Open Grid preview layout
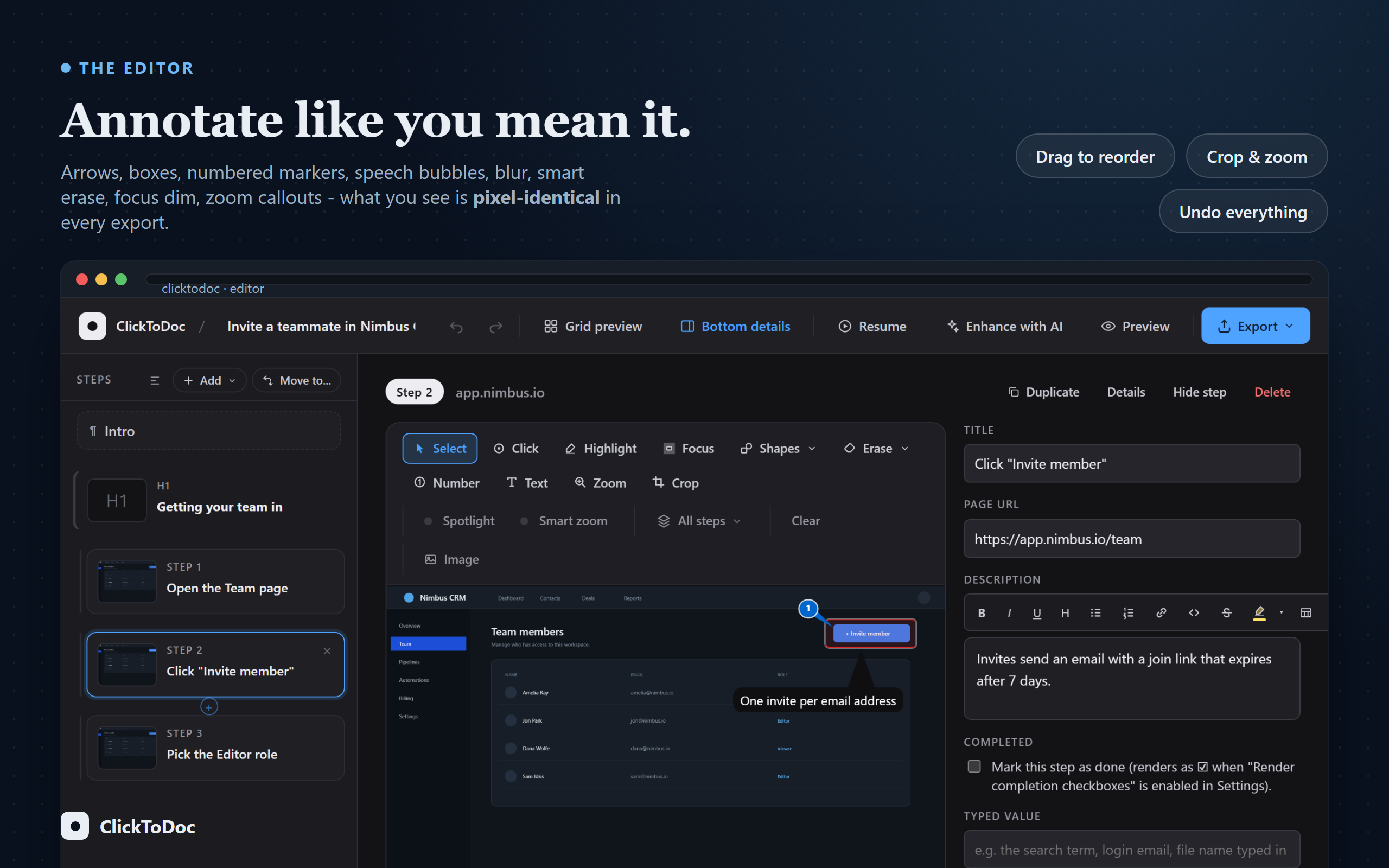 click(x=593, y=326)
